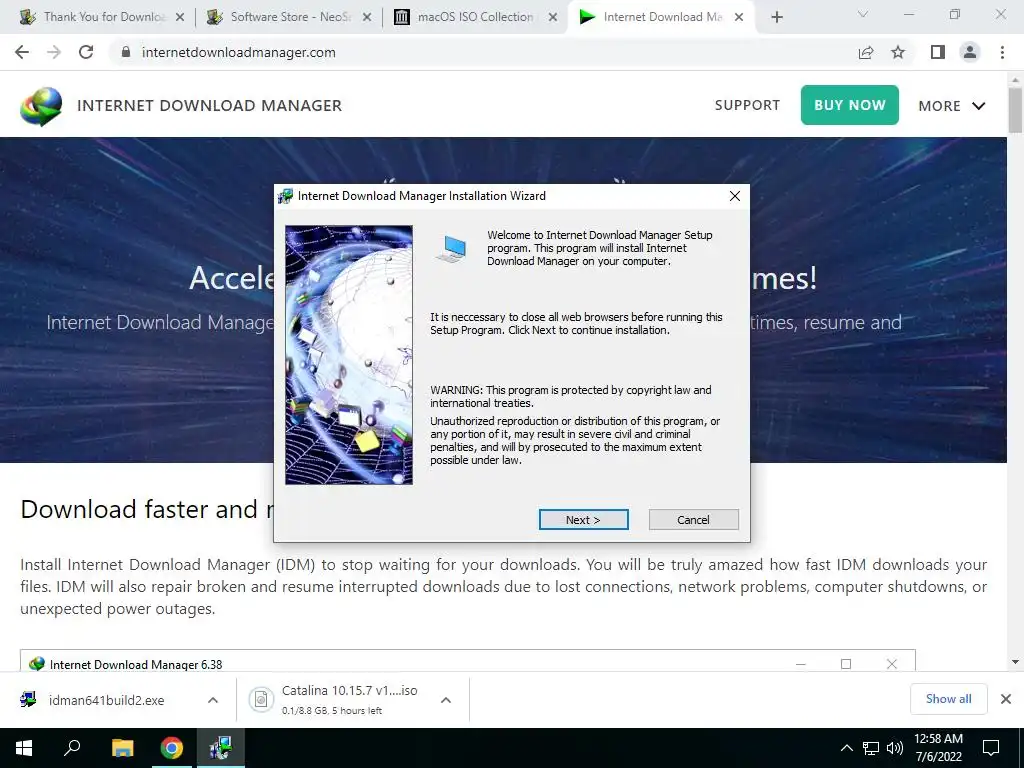Click the page vertical scrollbar thumb
The image size is (1024, 768).
(1015, 109)
